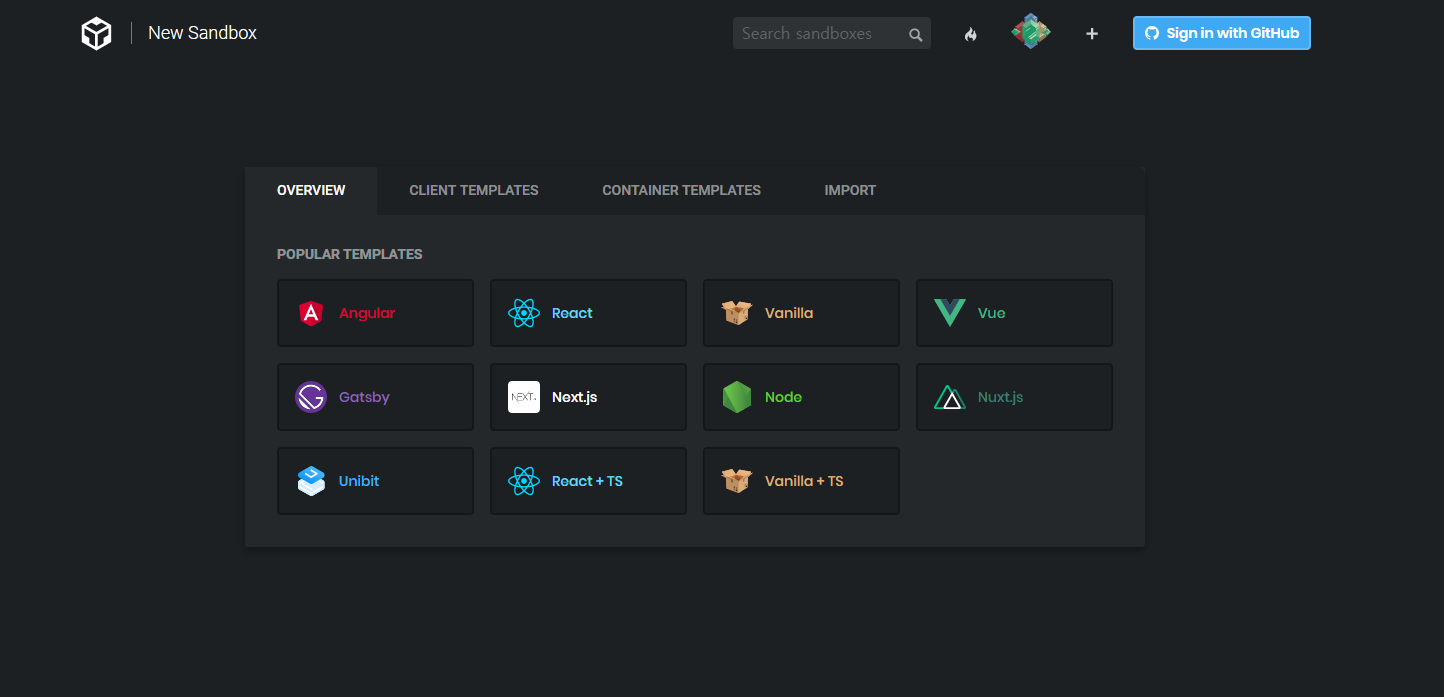This screenshot has height=697, width=1444.
Task: Select the Vanilla template label
Action: point(789,313)
